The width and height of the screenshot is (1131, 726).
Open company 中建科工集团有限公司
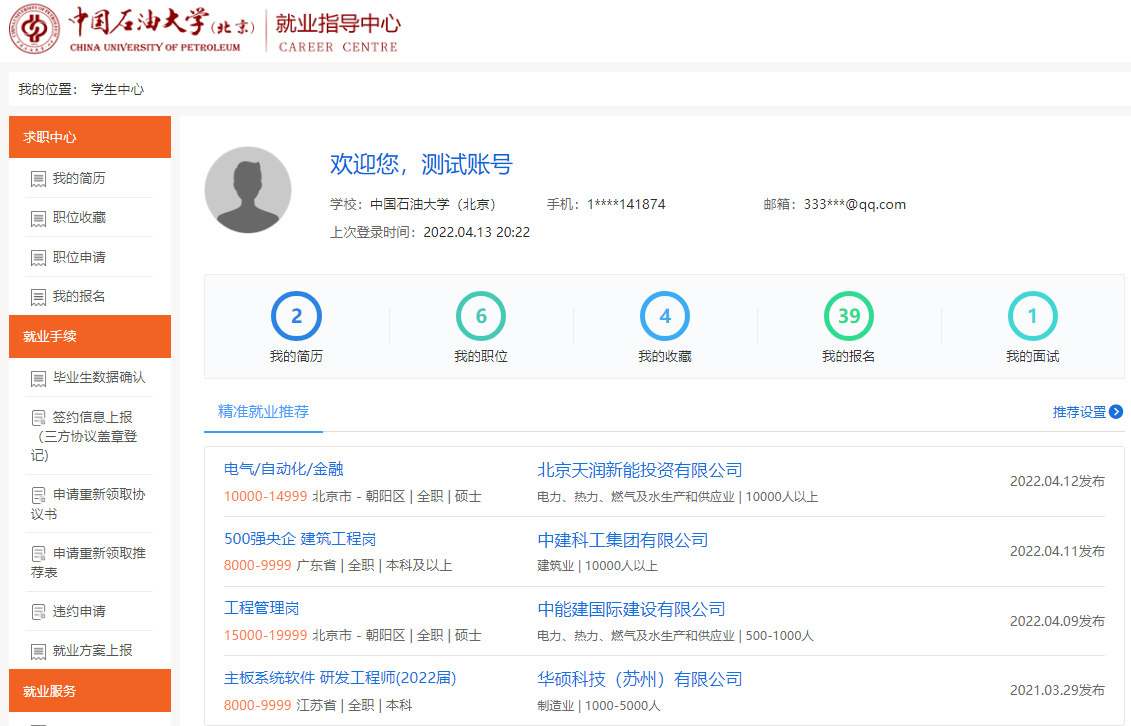coord(622,540)
